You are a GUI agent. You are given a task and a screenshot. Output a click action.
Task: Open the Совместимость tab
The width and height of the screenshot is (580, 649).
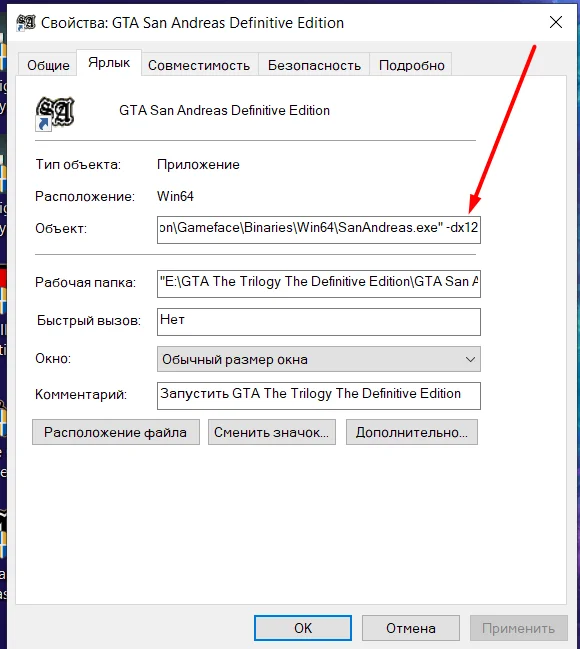[x=199, y=65]
